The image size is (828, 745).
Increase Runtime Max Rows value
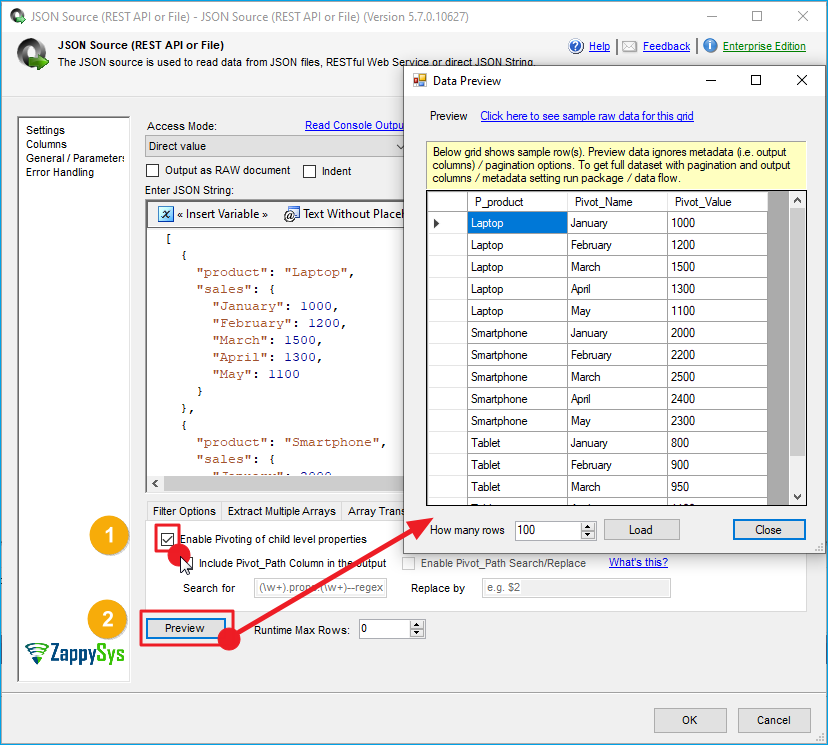click(417, 625)
